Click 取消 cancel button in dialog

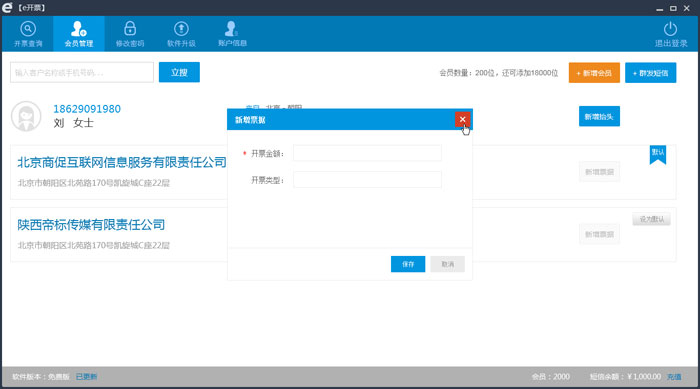coord(447,264)
